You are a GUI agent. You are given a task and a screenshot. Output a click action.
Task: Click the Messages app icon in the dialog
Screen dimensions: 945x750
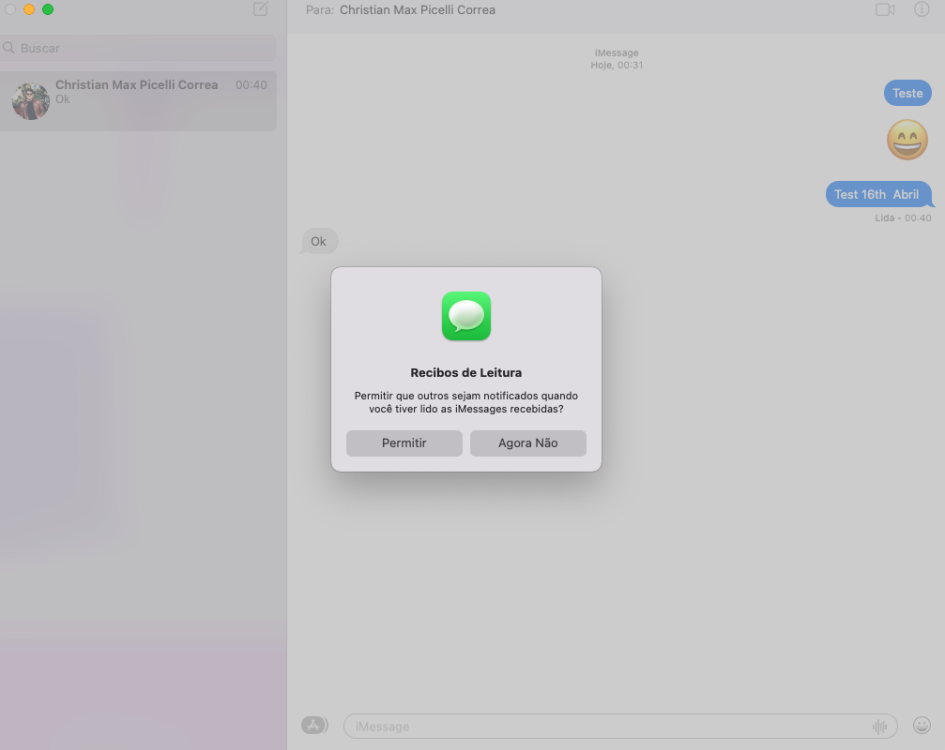466,316
